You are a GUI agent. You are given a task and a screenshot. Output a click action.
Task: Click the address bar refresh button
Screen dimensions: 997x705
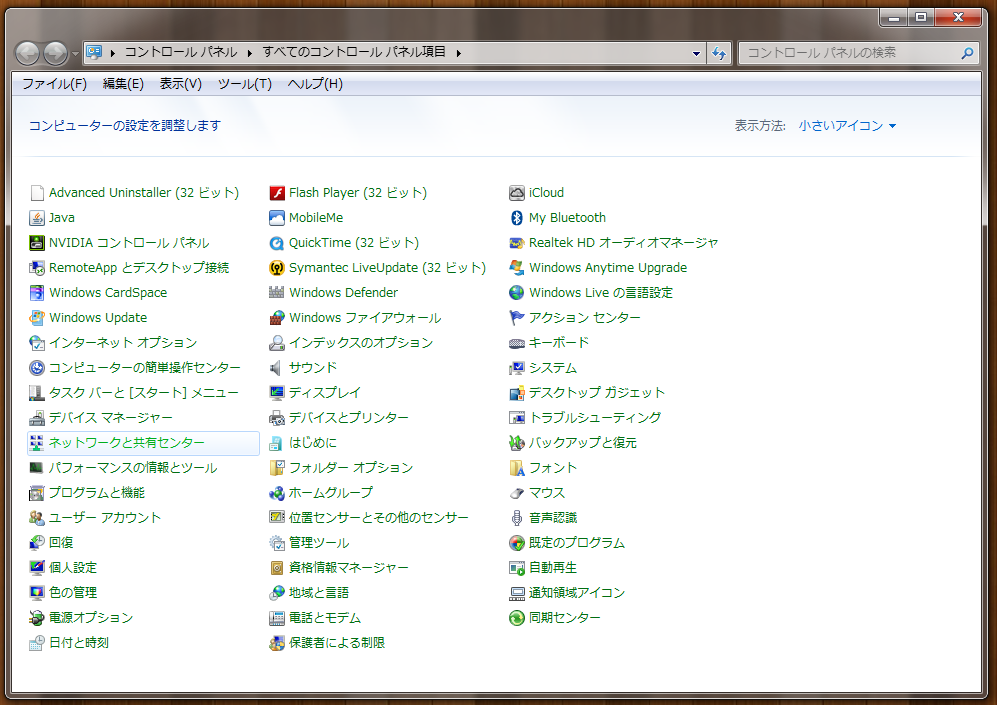(719, 53)
